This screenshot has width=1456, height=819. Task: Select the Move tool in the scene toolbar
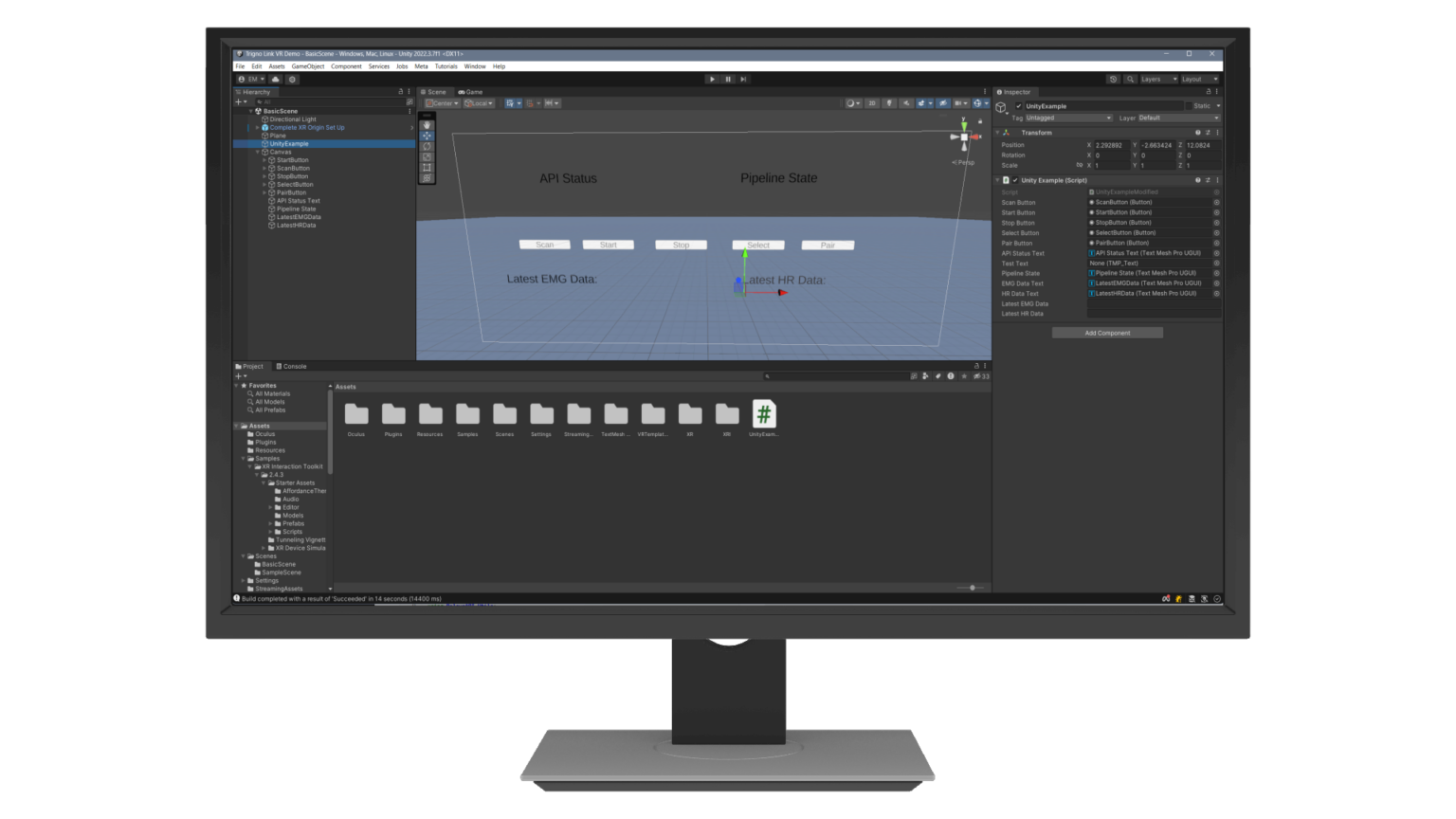428,136
